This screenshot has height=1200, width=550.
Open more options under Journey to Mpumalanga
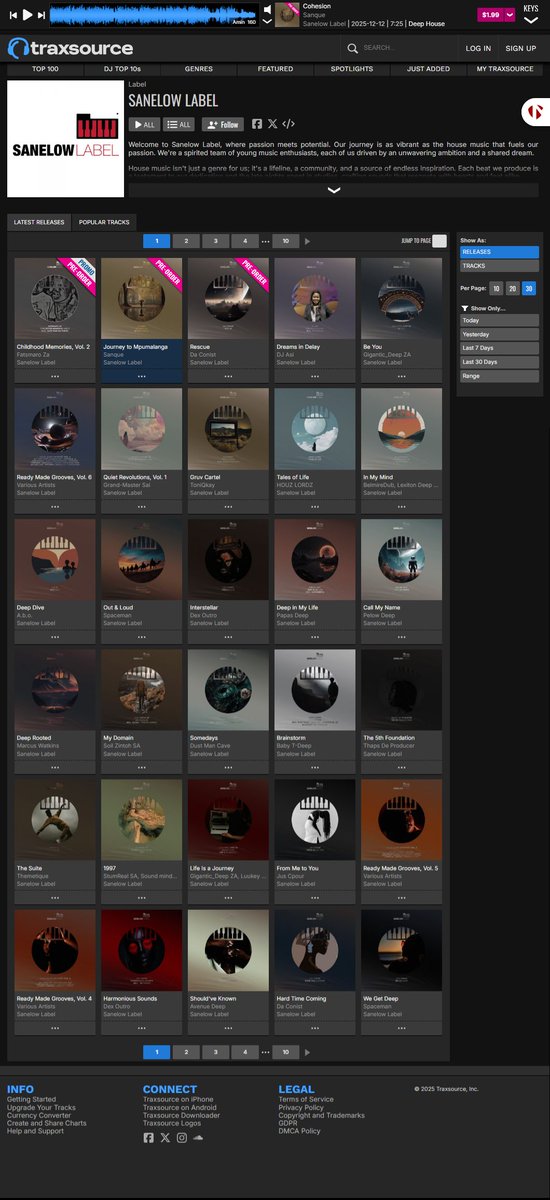(x=142, y=376)
